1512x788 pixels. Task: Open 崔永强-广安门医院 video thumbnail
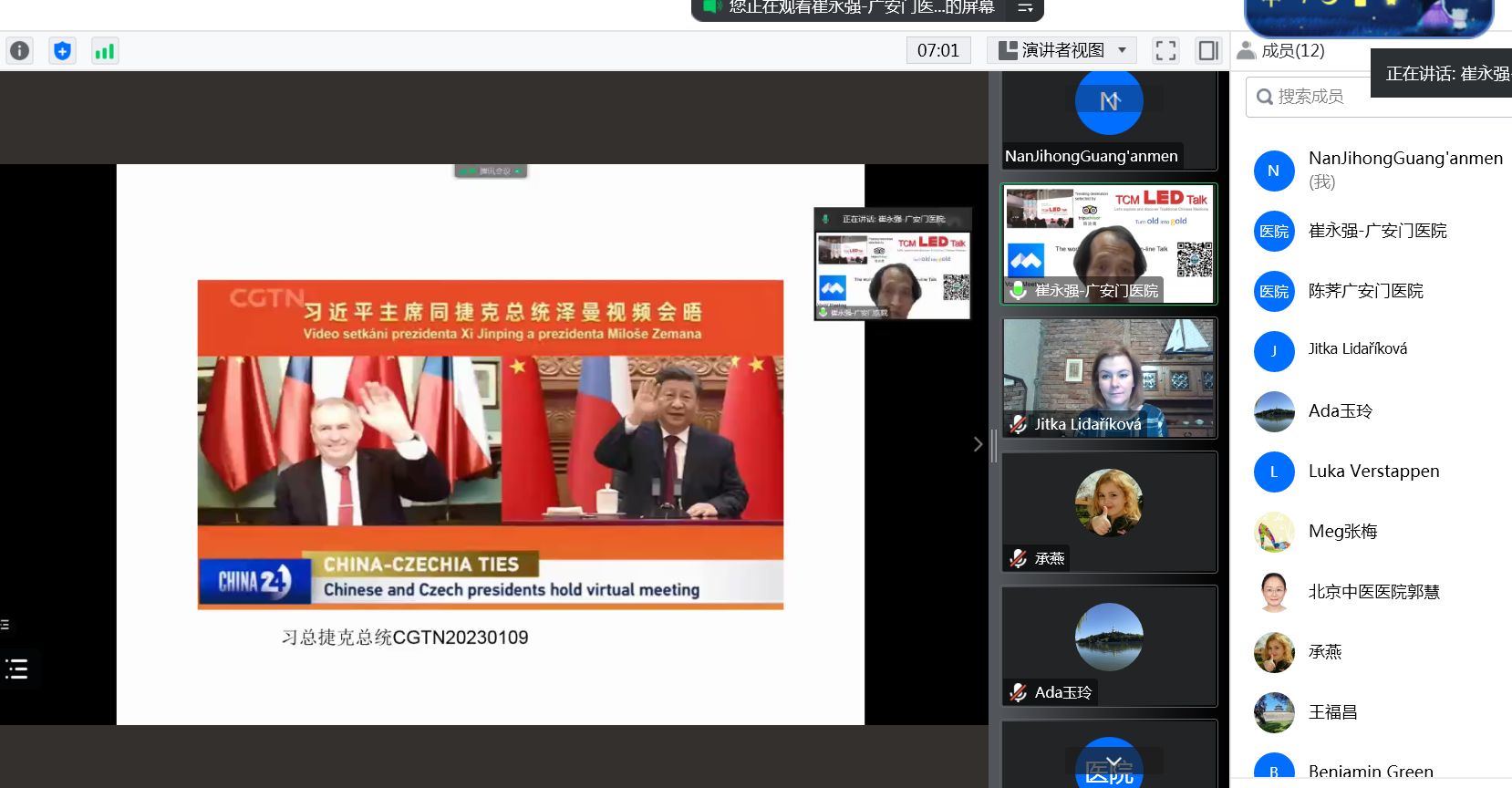tap(1109, 244)
